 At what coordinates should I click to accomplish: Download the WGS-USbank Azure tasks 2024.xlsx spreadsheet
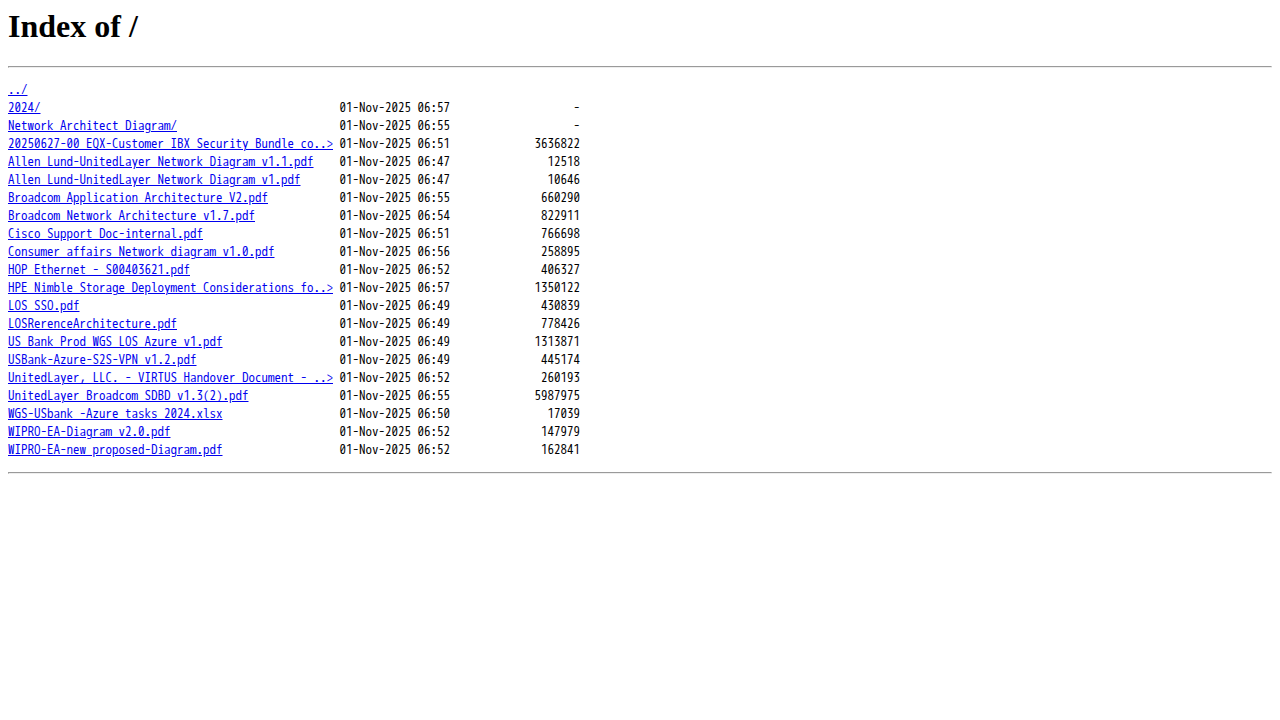pyautogui.click(x=115, y=414)
